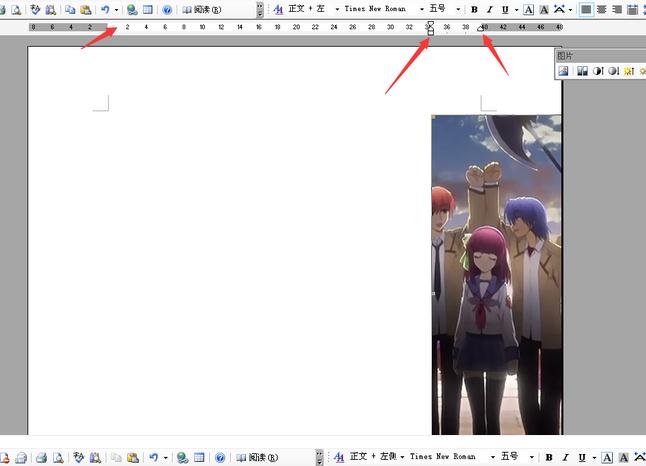Toggle right alignment in top toolbar
Image resolution: width=646 pixels, height=466 pixels.
coord(617,9)
